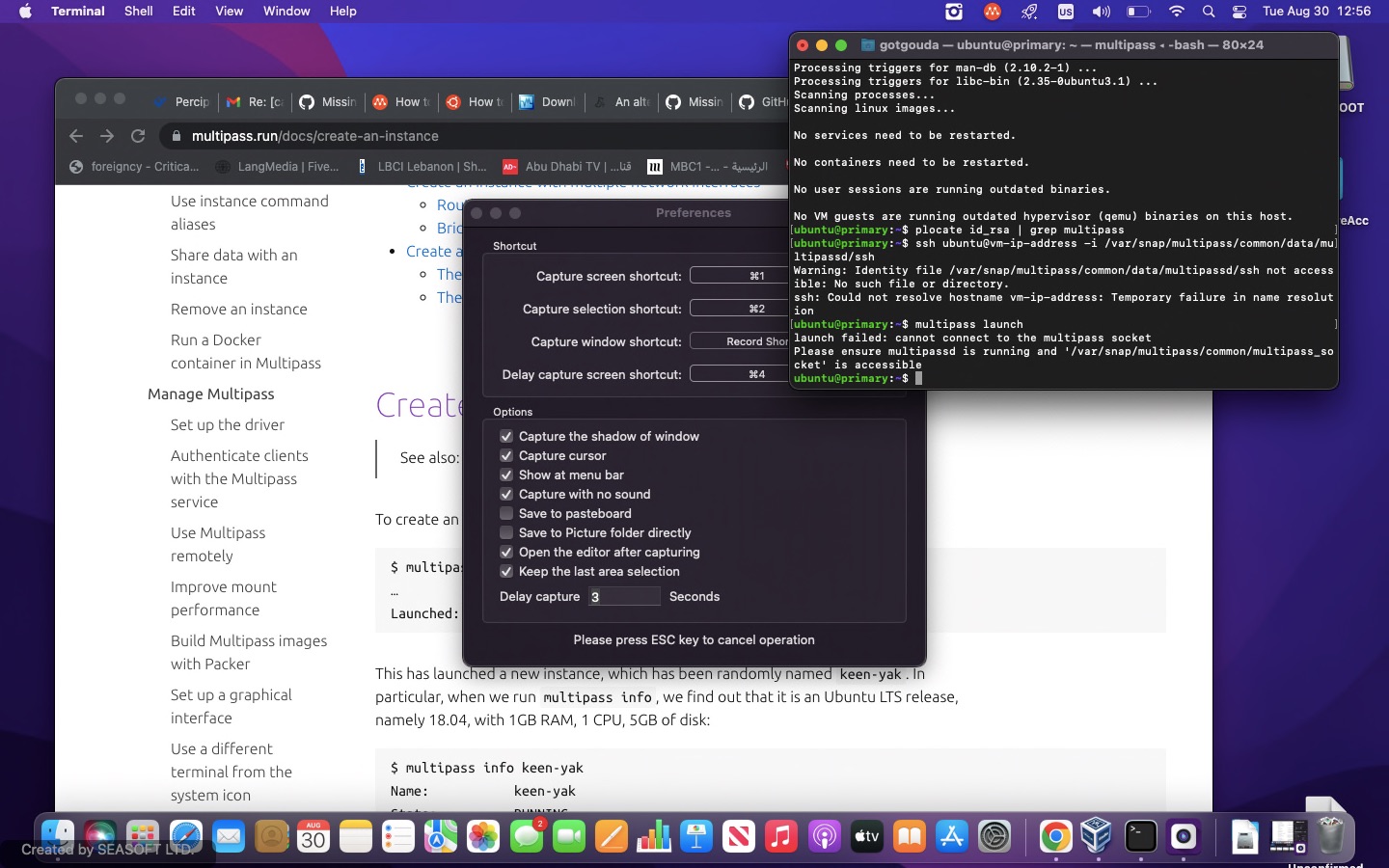The image size is (1389, 868).
Task: Click the Trash icon in the Dock
Action: pos(1332,838)
